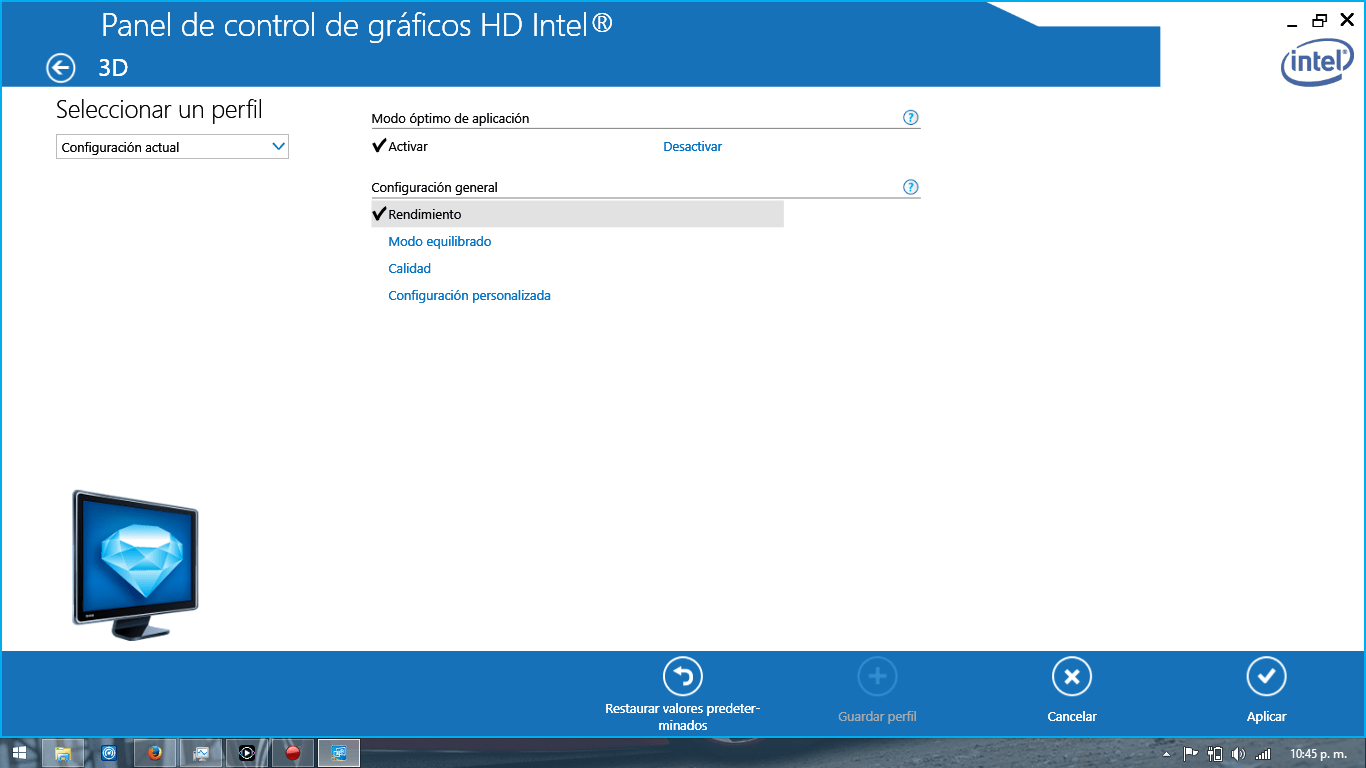Click the Aplicar checkmark icon

[x=1266, y=677]
